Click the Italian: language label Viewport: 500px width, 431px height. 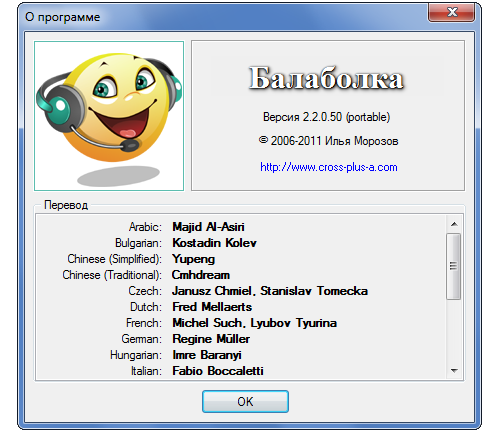tap(146, 371)
